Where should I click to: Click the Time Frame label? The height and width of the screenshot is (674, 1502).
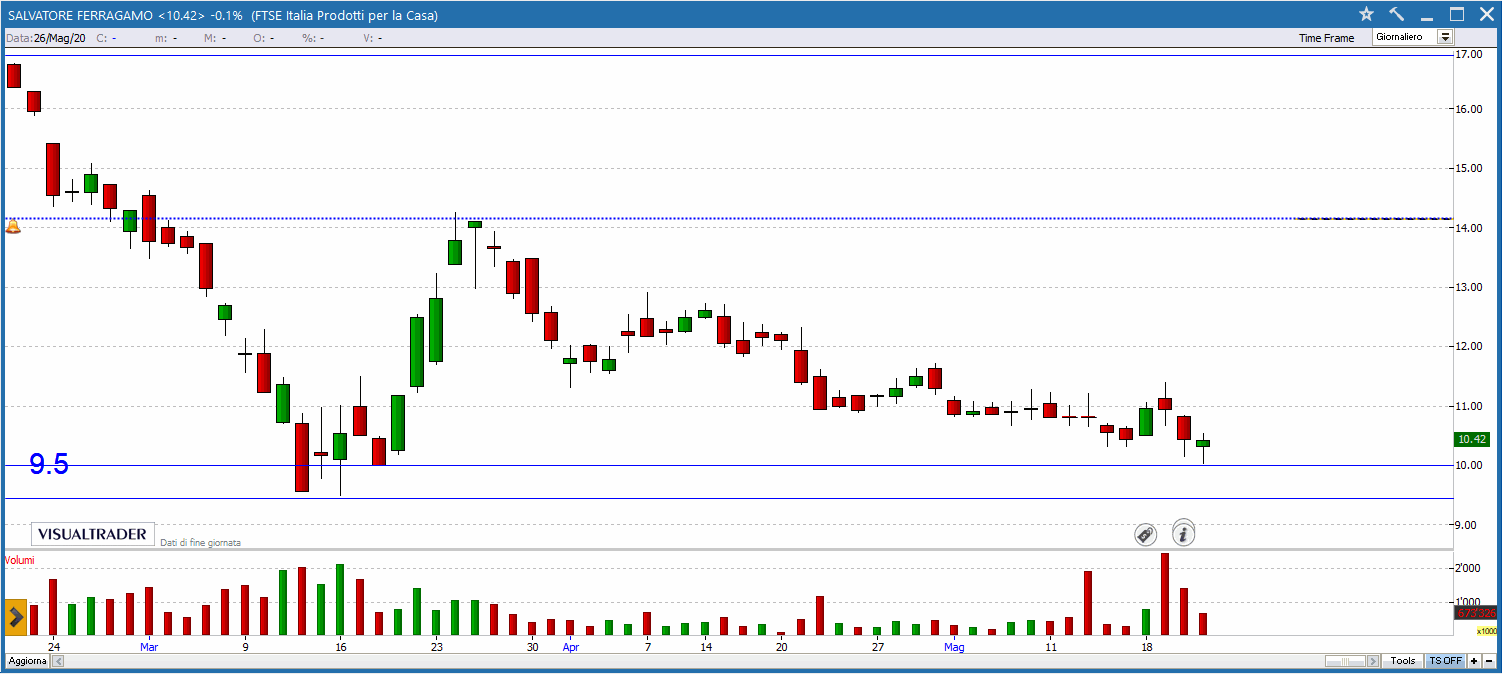click(x=1326, y=38)
